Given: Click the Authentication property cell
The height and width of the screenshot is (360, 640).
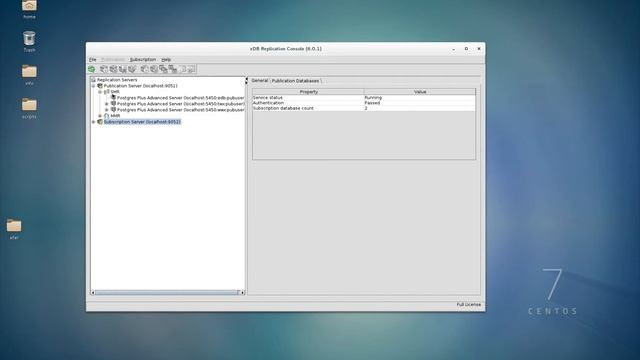Looking at the screenshot, I should pos(308,103).
